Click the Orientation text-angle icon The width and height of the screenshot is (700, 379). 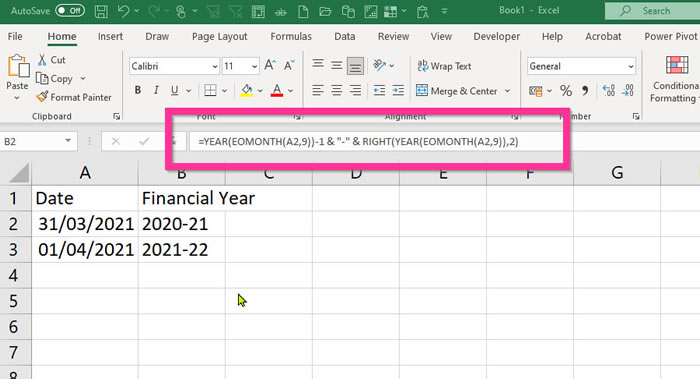point(379,65)
